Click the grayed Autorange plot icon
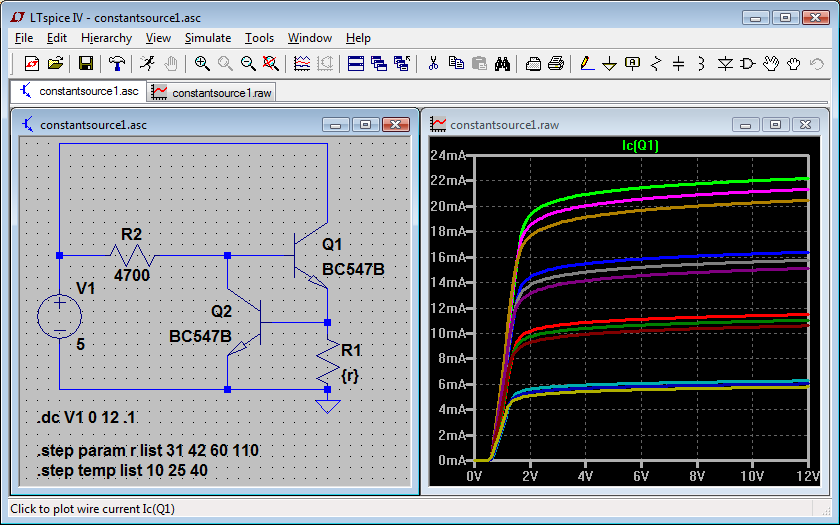The height and width of the screenshot is (525, 840). [x=325, y=64]
